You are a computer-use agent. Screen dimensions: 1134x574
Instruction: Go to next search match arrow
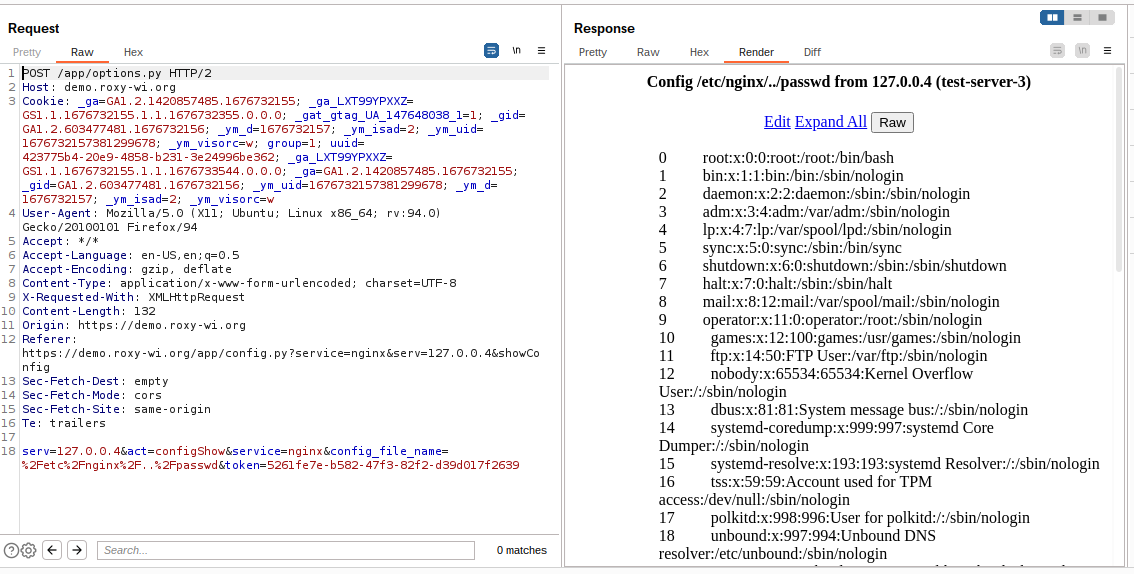(77, 550)
